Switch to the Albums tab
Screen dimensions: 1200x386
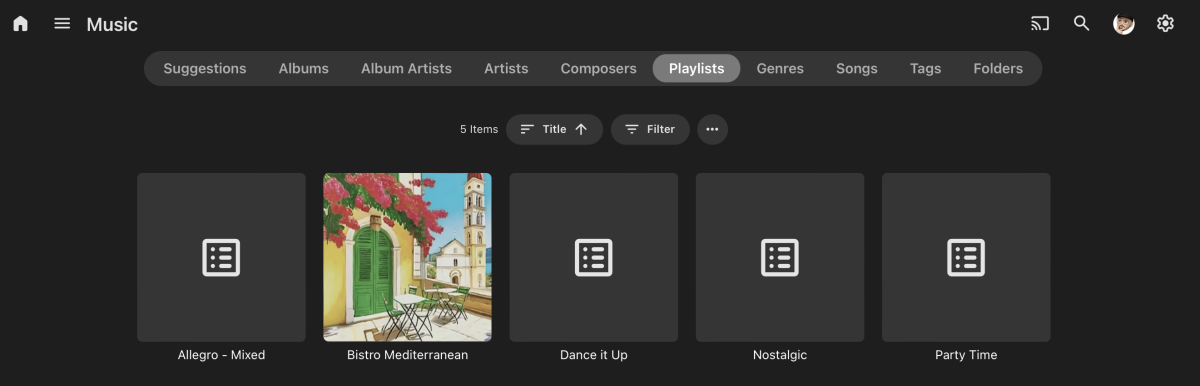(304, 69)
